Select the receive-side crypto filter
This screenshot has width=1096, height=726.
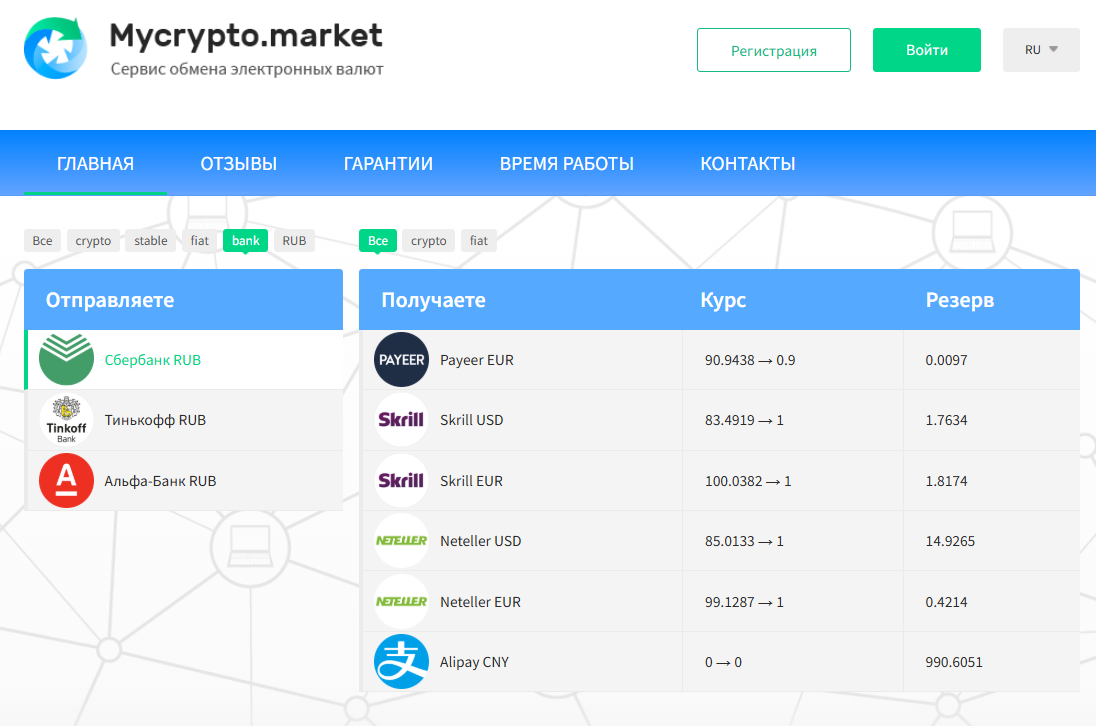point(428,240)
